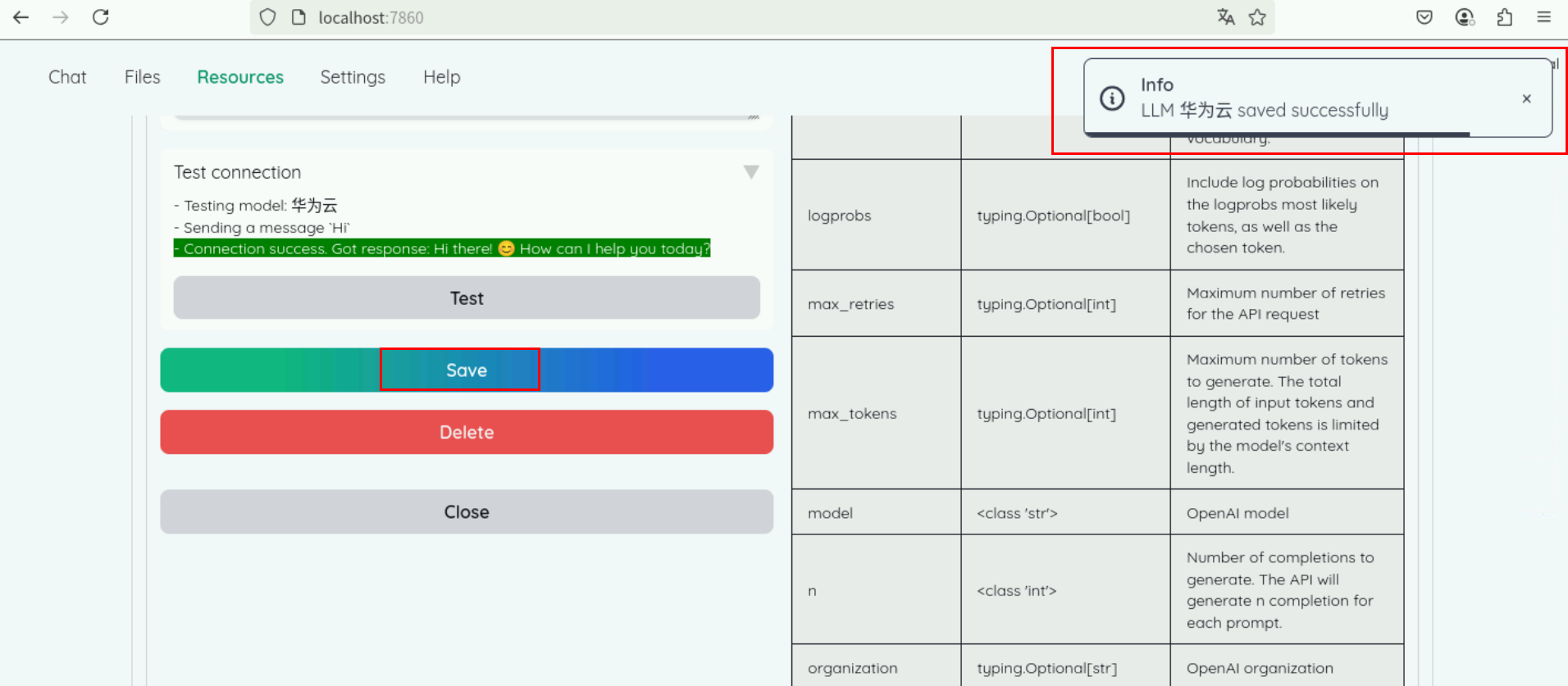
Task: Click 'Include log probabilities' description
Action: (x=1288, y=215)
